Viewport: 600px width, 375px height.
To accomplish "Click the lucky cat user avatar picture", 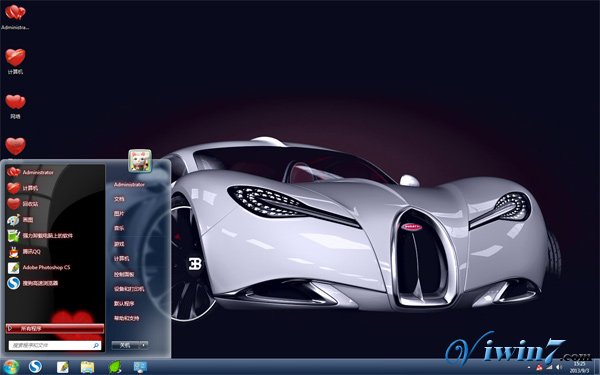I will tap(140, 160).
